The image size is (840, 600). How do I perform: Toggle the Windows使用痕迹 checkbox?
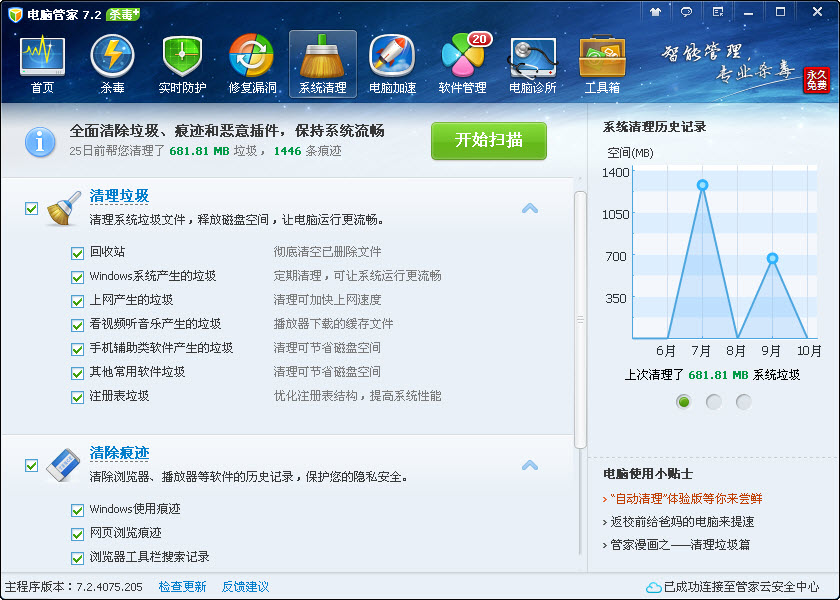(x=78, y=511)
